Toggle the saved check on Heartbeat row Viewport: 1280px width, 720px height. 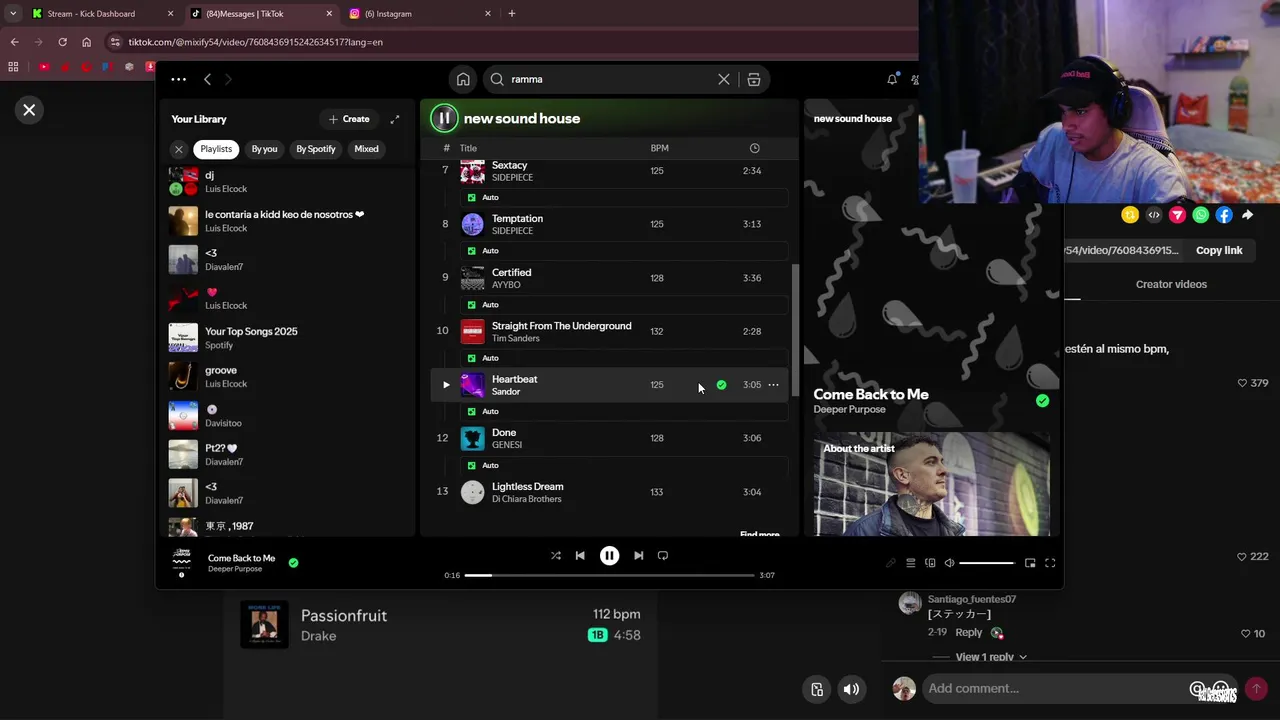[721, 385]
